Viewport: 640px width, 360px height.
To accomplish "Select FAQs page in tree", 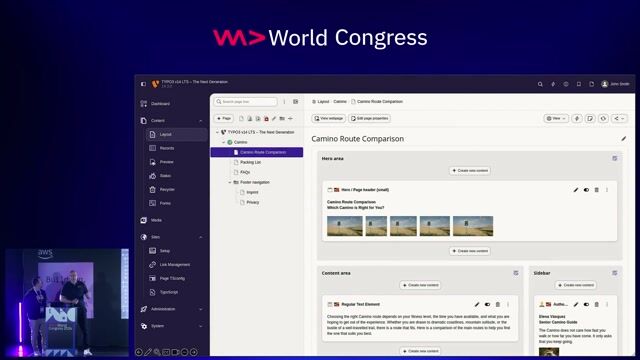I will coord(245,172).
